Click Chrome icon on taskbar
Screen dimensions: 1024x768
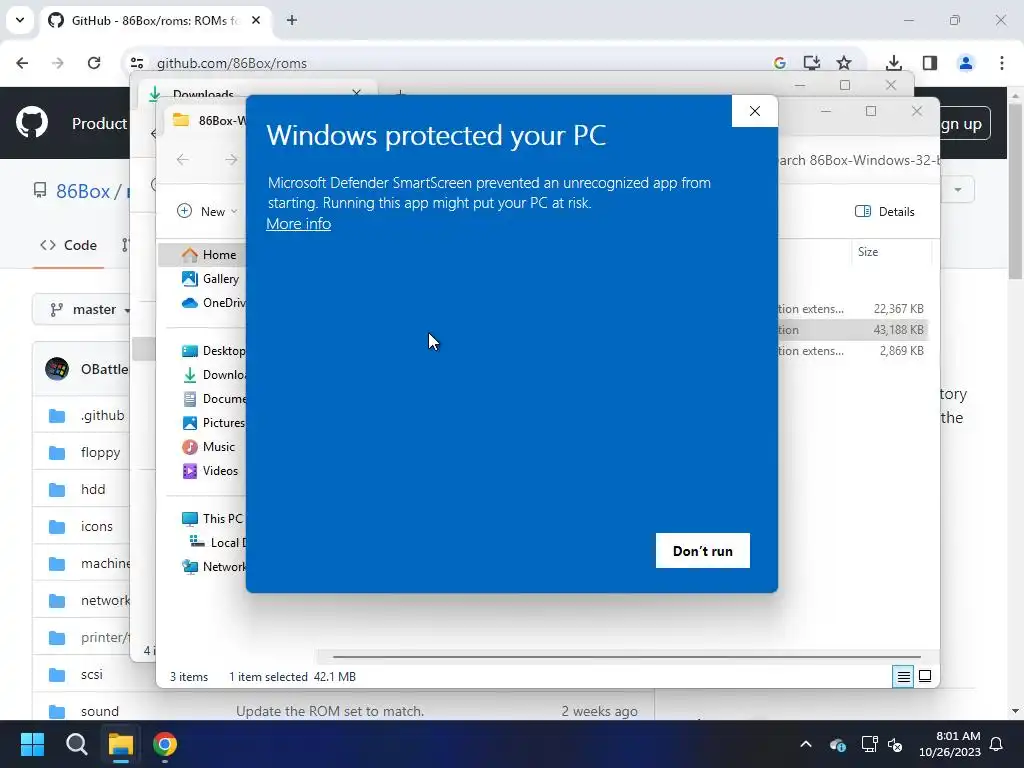click(x=165, y=744)
